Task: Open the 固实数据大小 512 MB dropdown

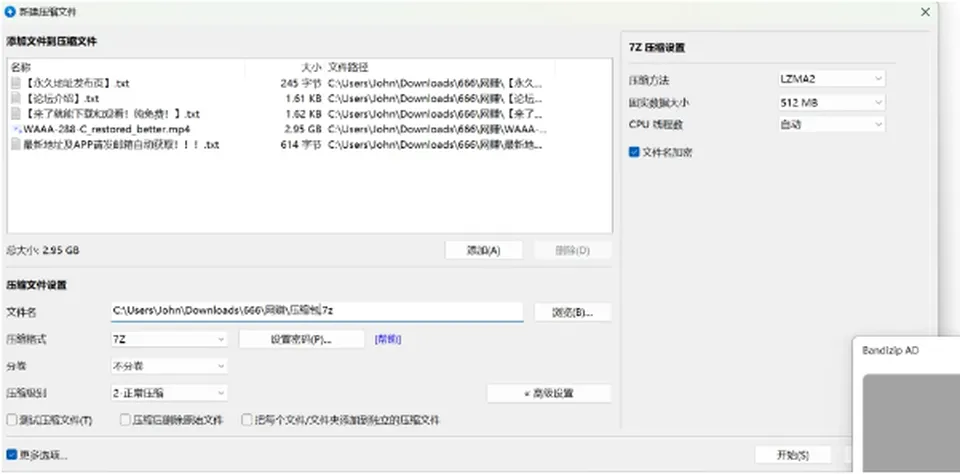Action: (x=831, y=102)
